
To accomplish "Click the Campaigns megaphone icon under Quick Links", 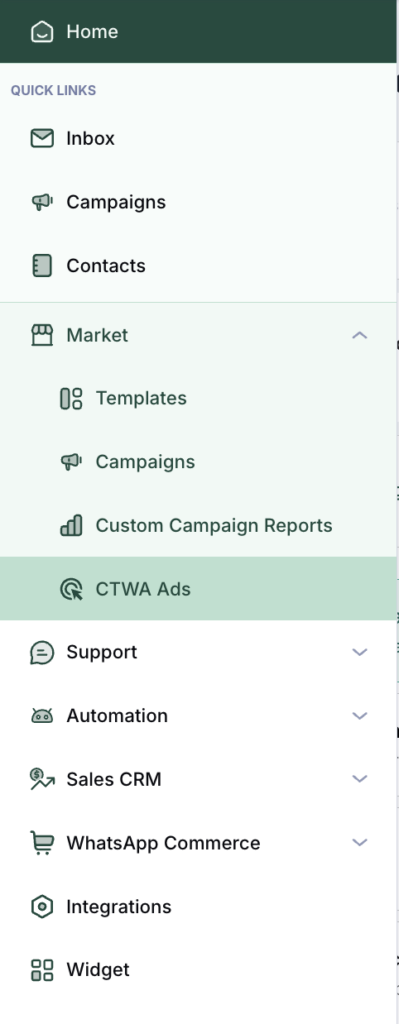I will (x=42, y=202).
